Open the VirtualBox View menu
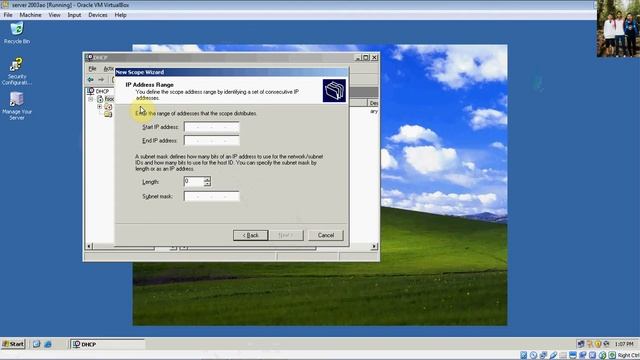This screenshot has height=360, width=640. click(x=54, y=15)
